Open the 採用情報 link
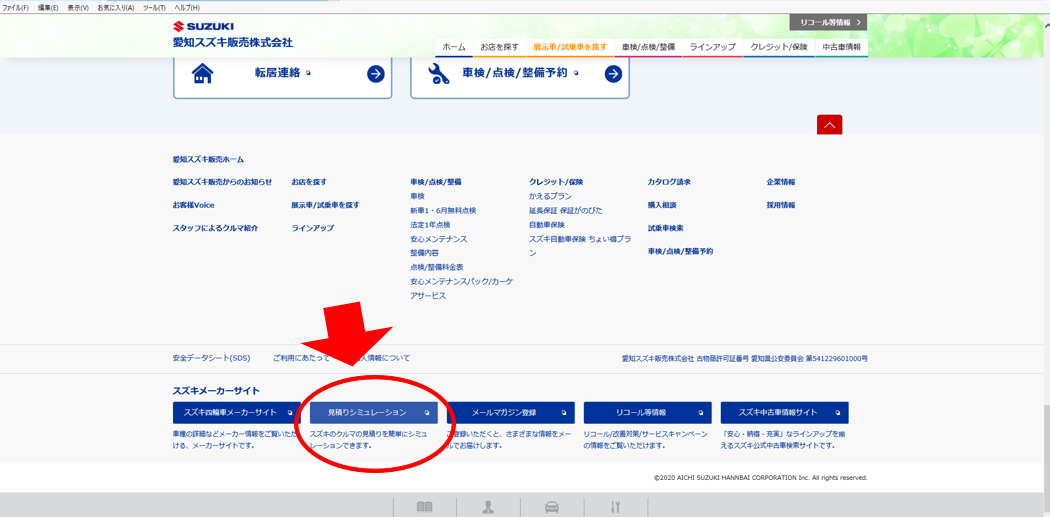The image size is (1050, 517). coord(781,205)
